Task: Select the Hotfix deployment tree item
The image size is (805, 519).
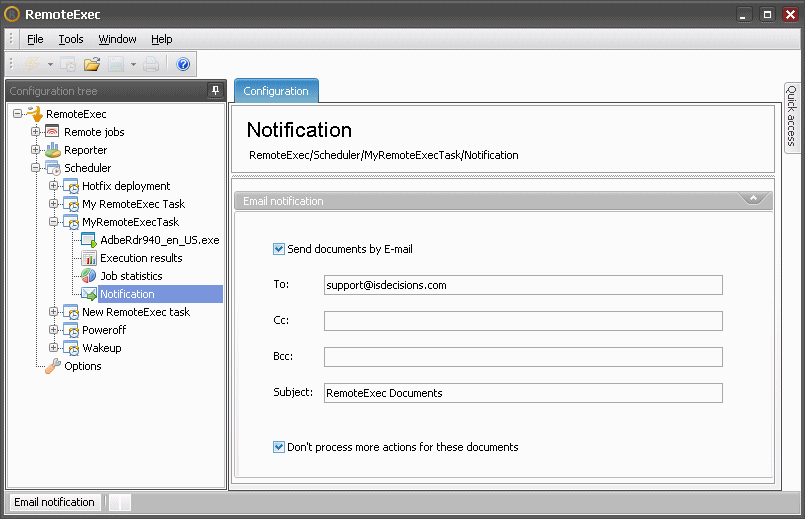Action: coord(126,186)
